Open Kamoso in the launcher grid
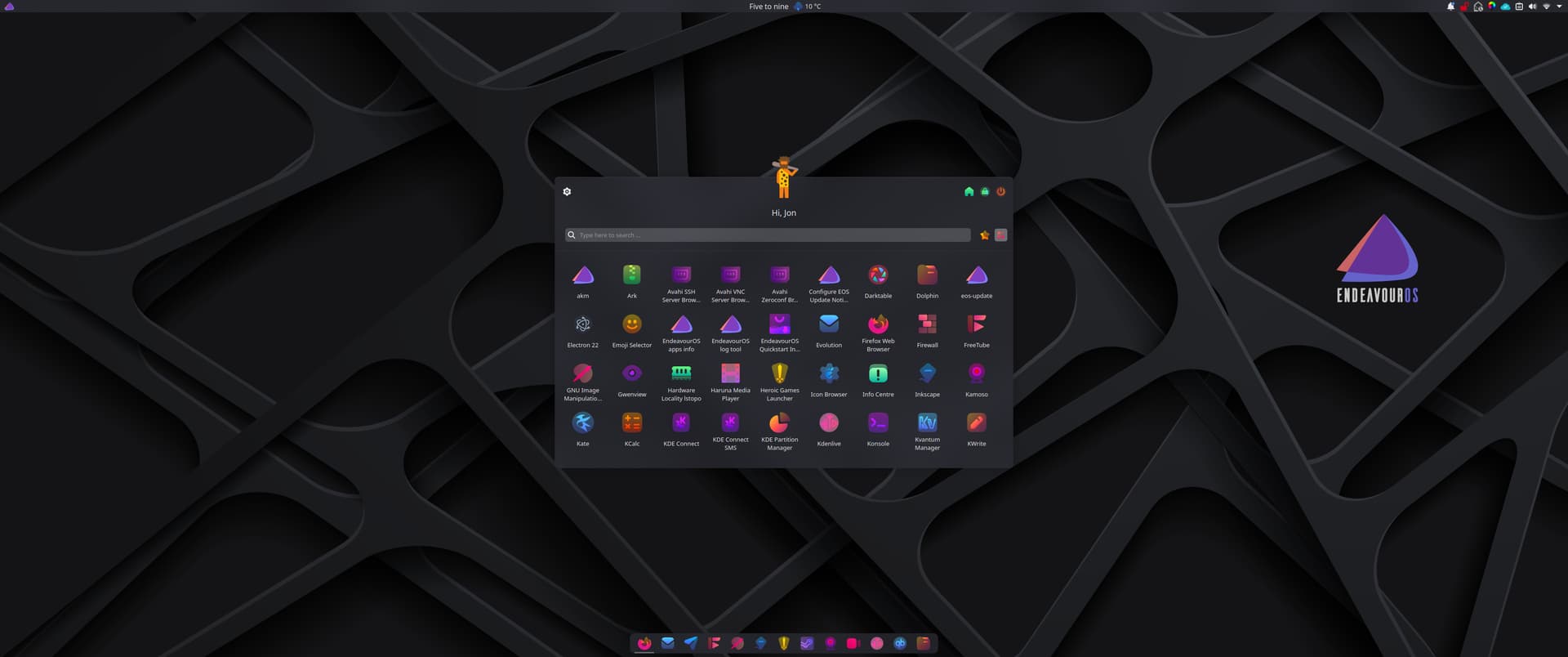Image resolution: width=1568 pixels, height=657 pixels. click(x=977, y=382)
